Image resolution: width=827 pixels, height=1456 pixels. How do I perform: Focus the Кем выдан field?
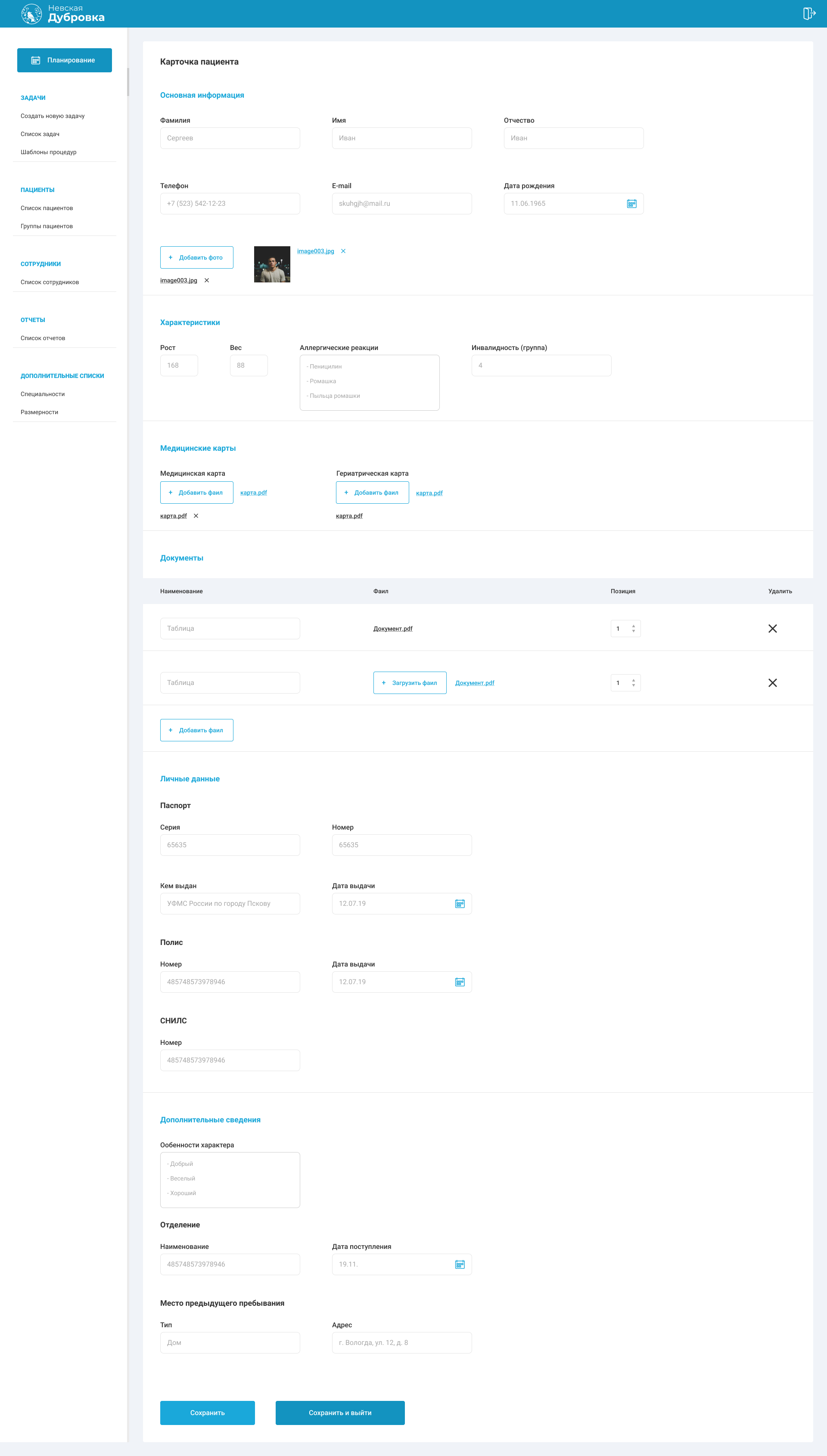point(230,904)
